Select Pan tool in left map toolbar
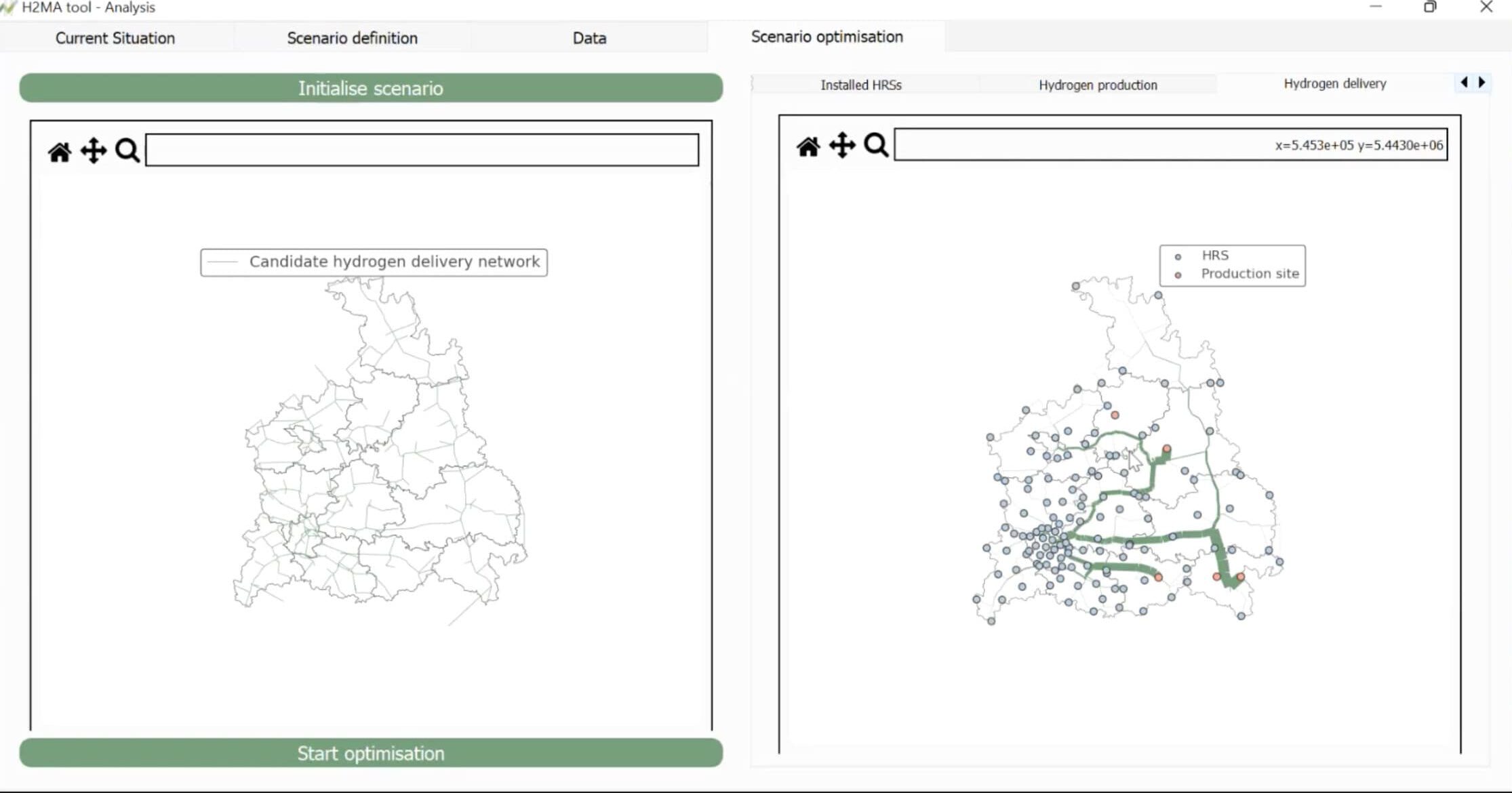1512x793 pixels. pyautogui.click(x=94, y=150)
